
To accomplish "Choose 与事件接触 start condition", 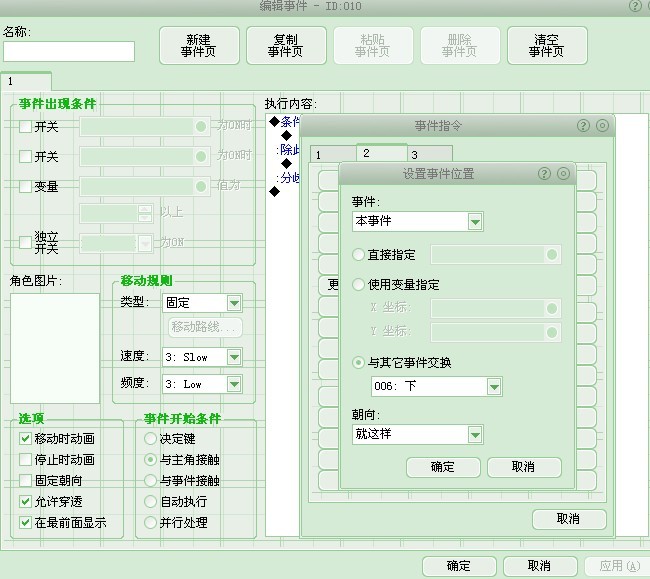I will click(x=150, y=480).
